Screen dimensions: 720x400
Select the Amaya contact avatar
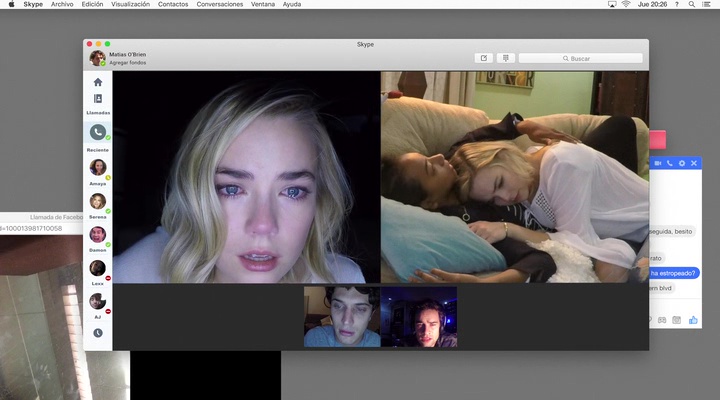point(98,167)
